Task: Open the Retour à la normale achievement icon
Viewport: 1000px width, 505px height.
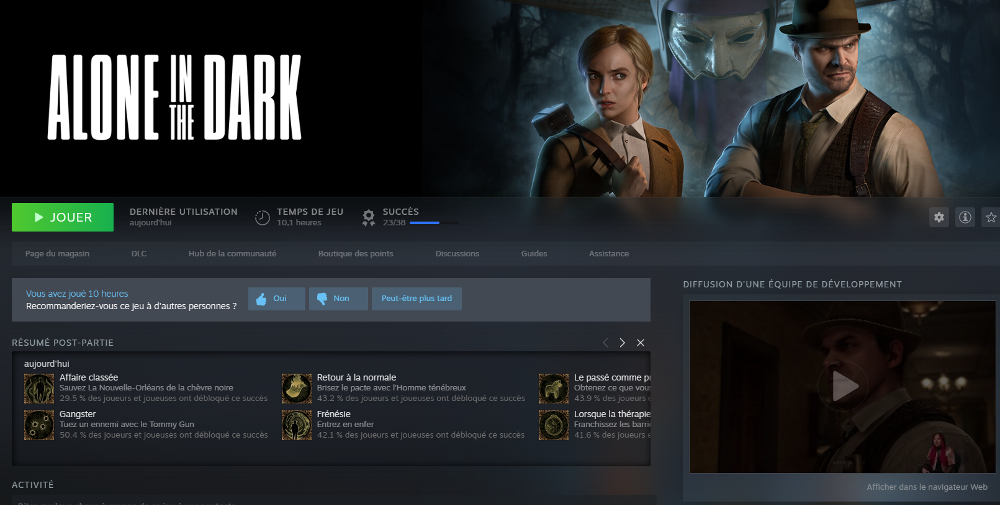Action: click(297, 388)
